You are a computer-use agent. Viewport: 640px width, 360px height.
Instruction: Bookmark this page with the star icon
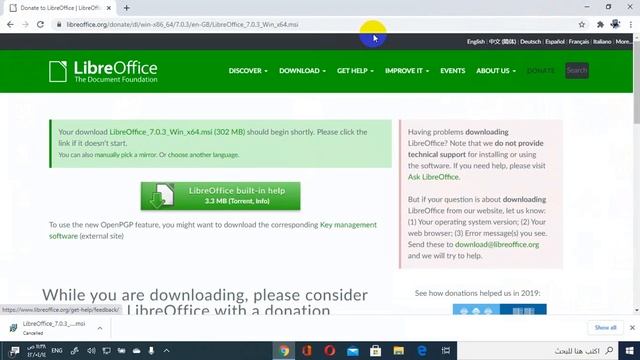[582, 24]
